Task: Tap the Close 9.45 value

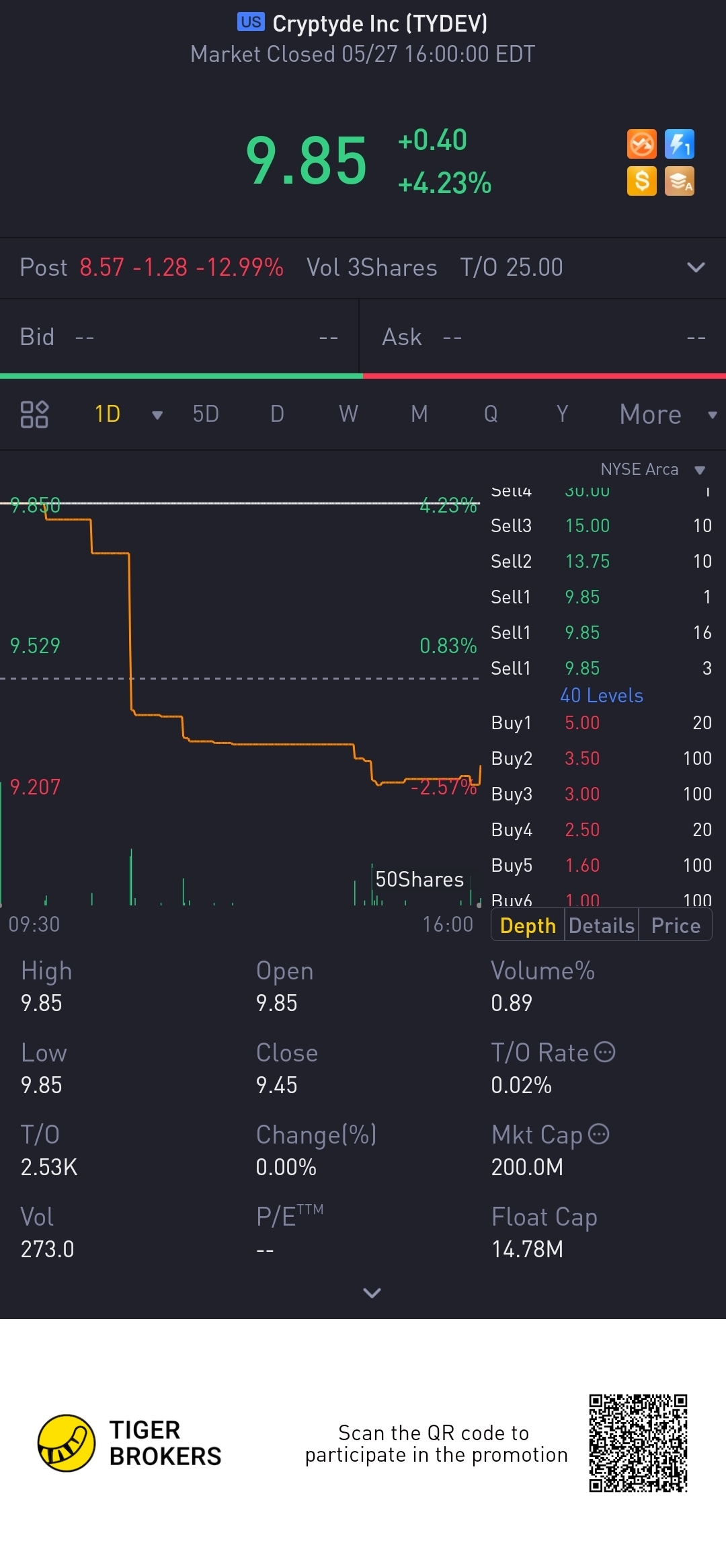Action: 276,1085
